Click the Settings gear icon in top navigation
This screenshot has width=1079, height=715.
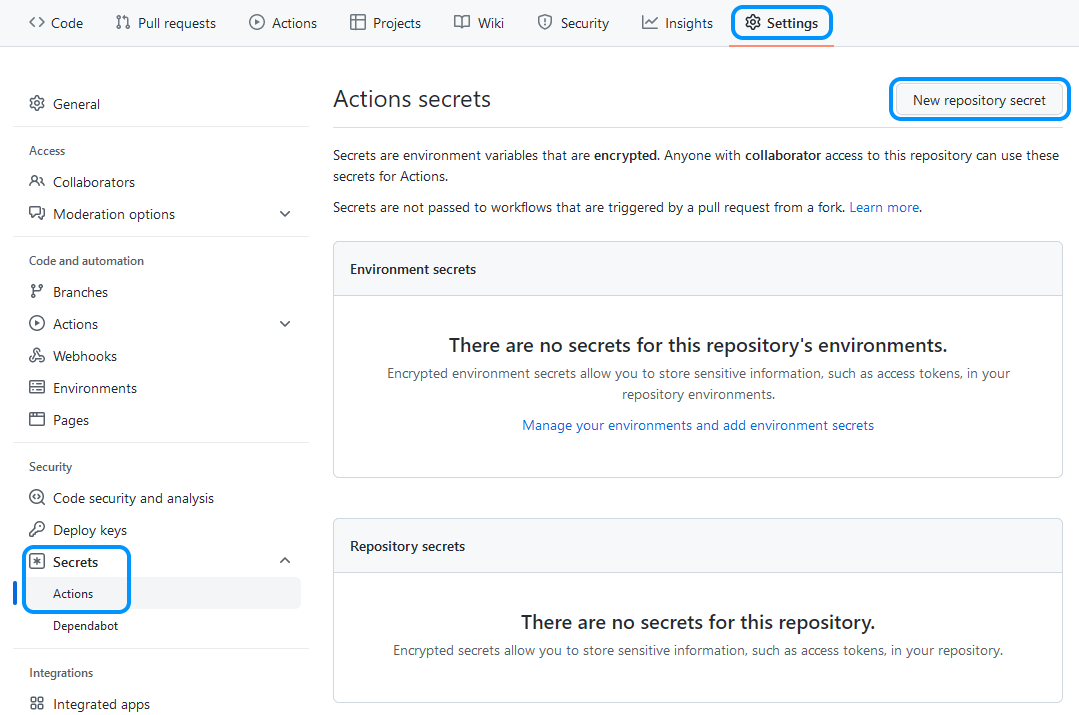[753, 23]
